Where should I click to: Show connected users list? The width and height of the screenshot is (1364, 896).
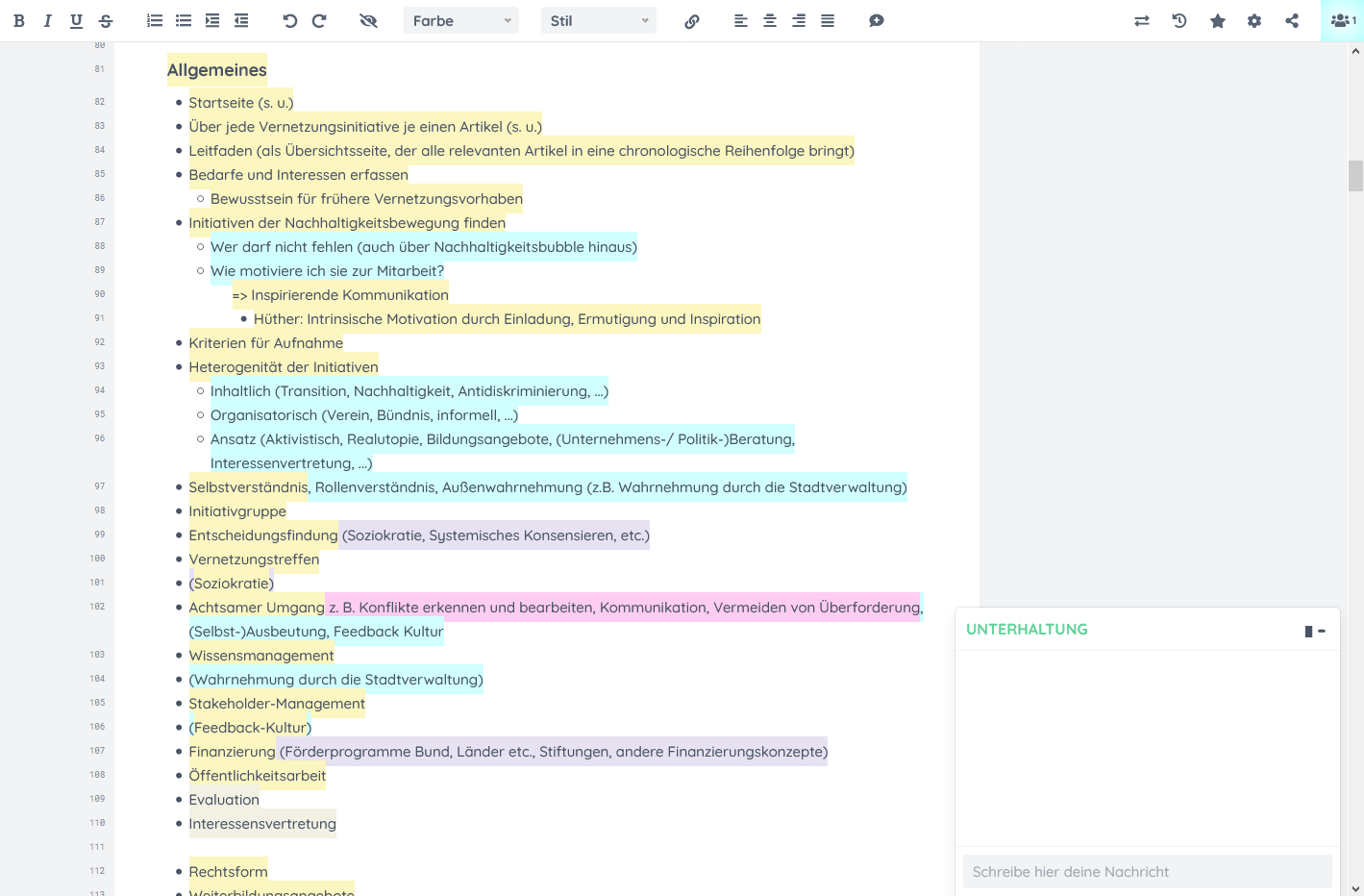[1342, 20]
